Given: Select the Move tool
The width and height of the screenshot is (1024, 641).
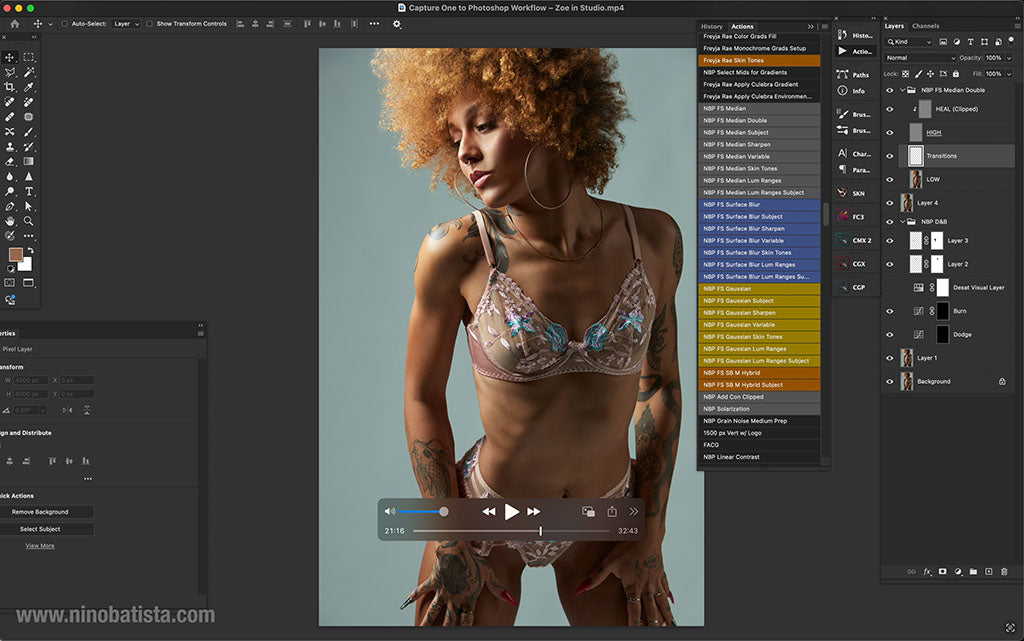Looking at the screenshot, I should tap(12, 58).
